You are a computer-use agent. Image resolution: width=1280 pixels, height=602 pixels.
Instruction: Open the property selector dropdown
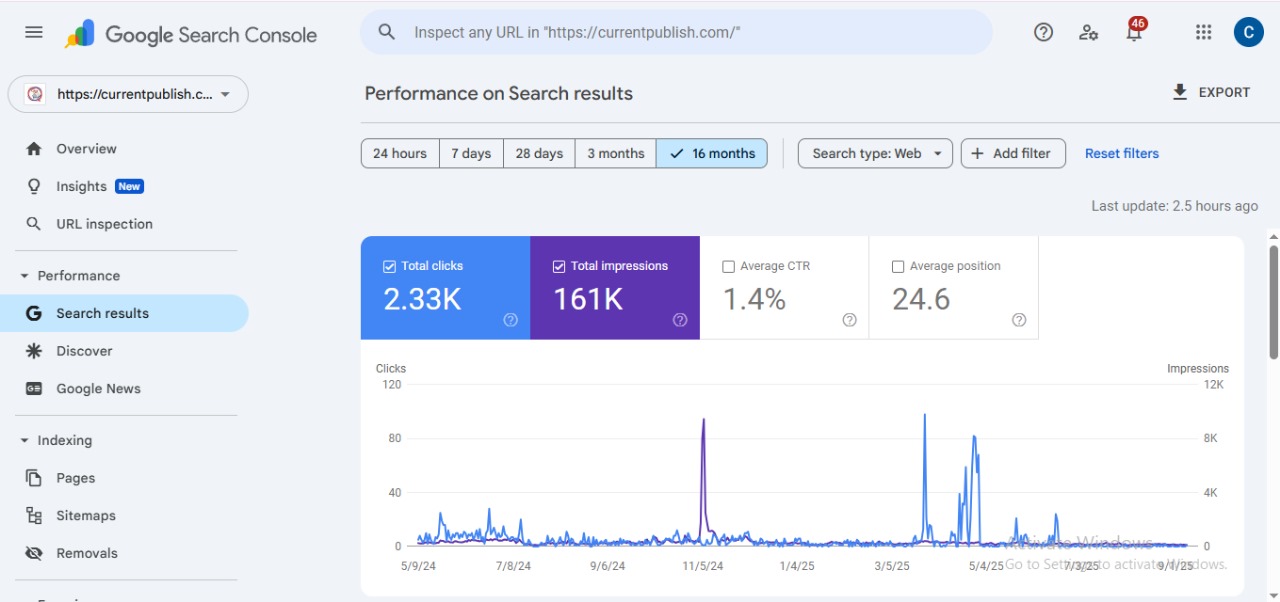click(x=128, y=94)
